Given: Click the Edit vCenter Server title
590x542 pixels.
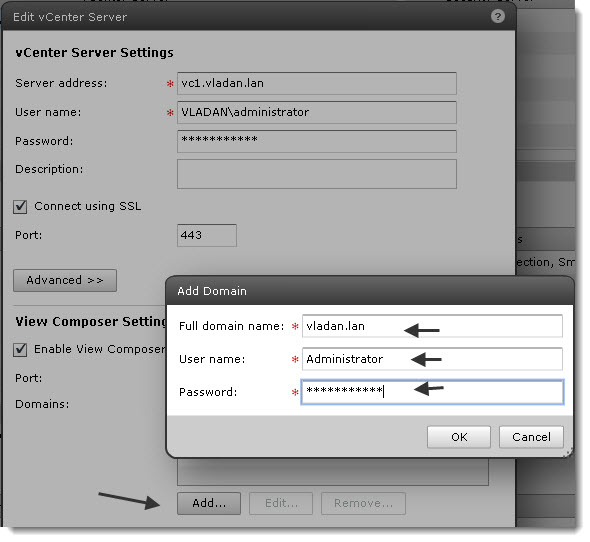Looking at the screenshot, I should pos(70,17).
